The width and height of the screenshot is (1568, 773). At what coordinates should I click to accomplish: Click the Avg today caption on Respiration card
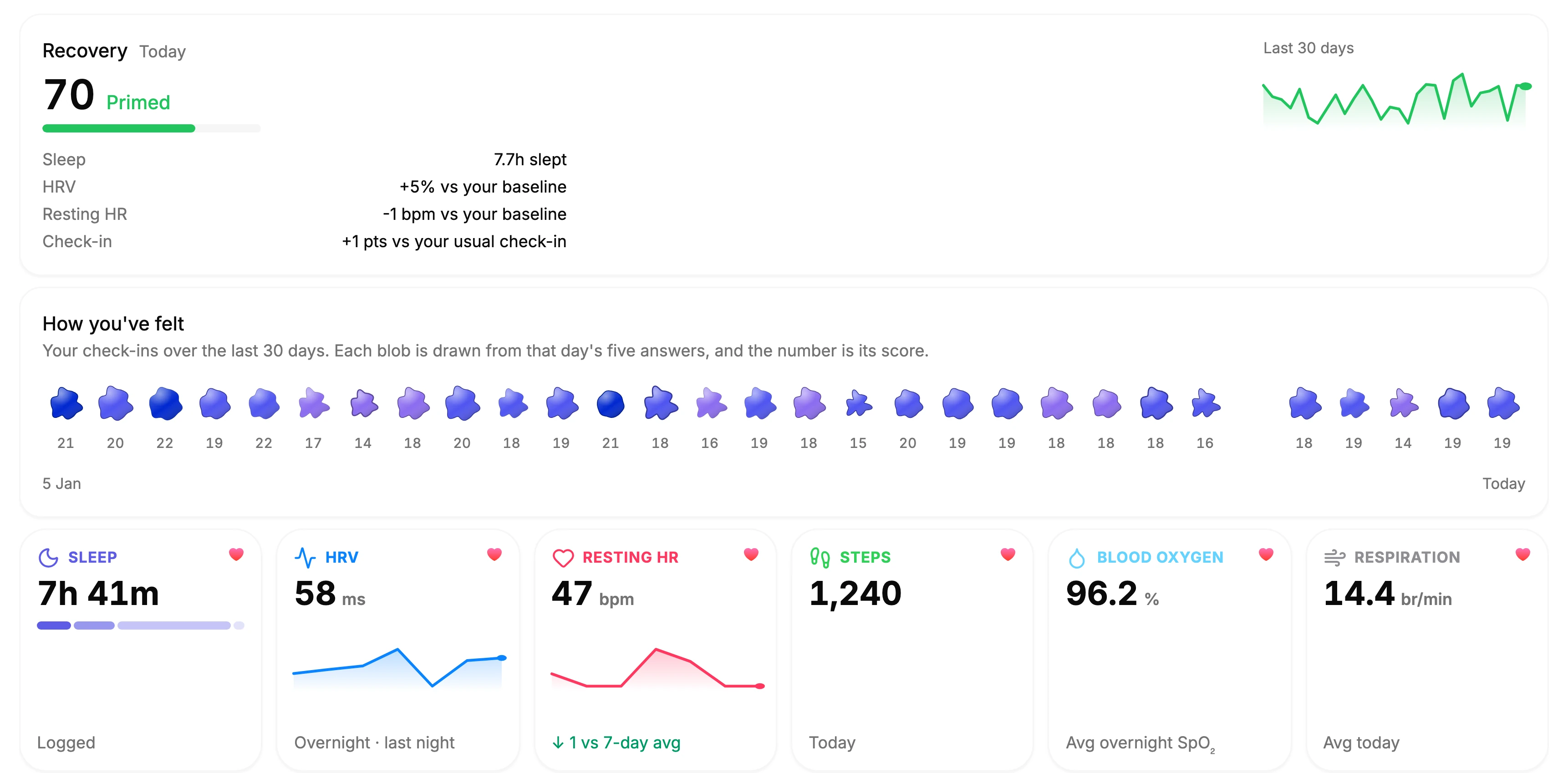pyautogui.click(x=1362, y=742)
